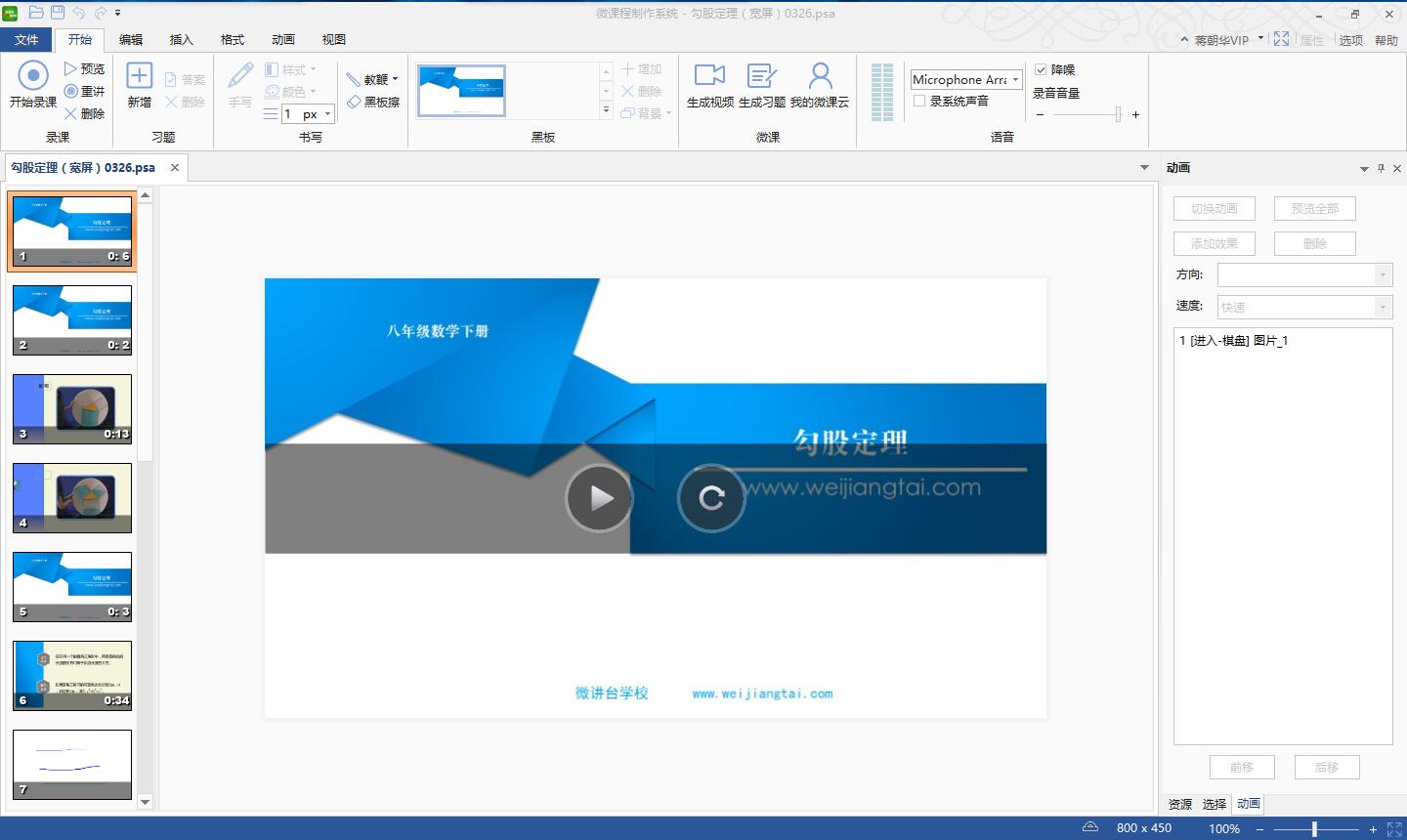This screenshot has height=840, width=1407.
Task: Open 我的微课云 account icon
Action: [x=820, y=76]
